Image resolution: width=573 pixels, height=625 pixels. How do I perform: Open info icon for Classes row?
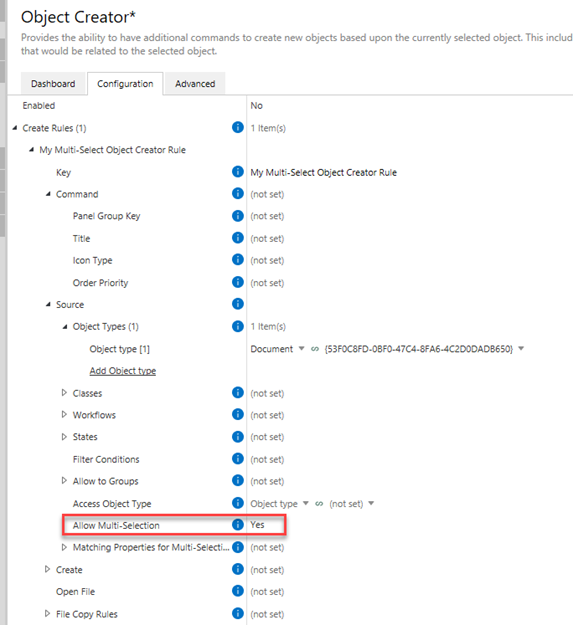point(237,393)
